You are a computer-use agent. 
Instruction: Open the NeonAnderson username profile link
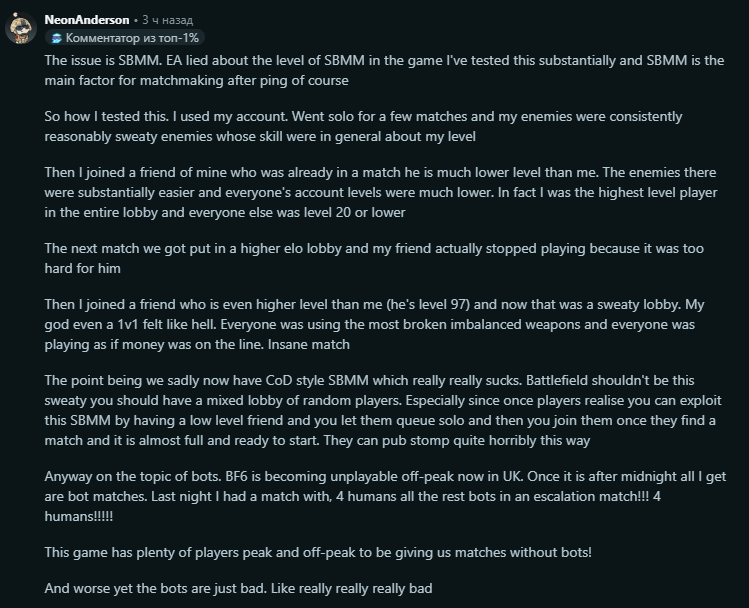point(86,20)
